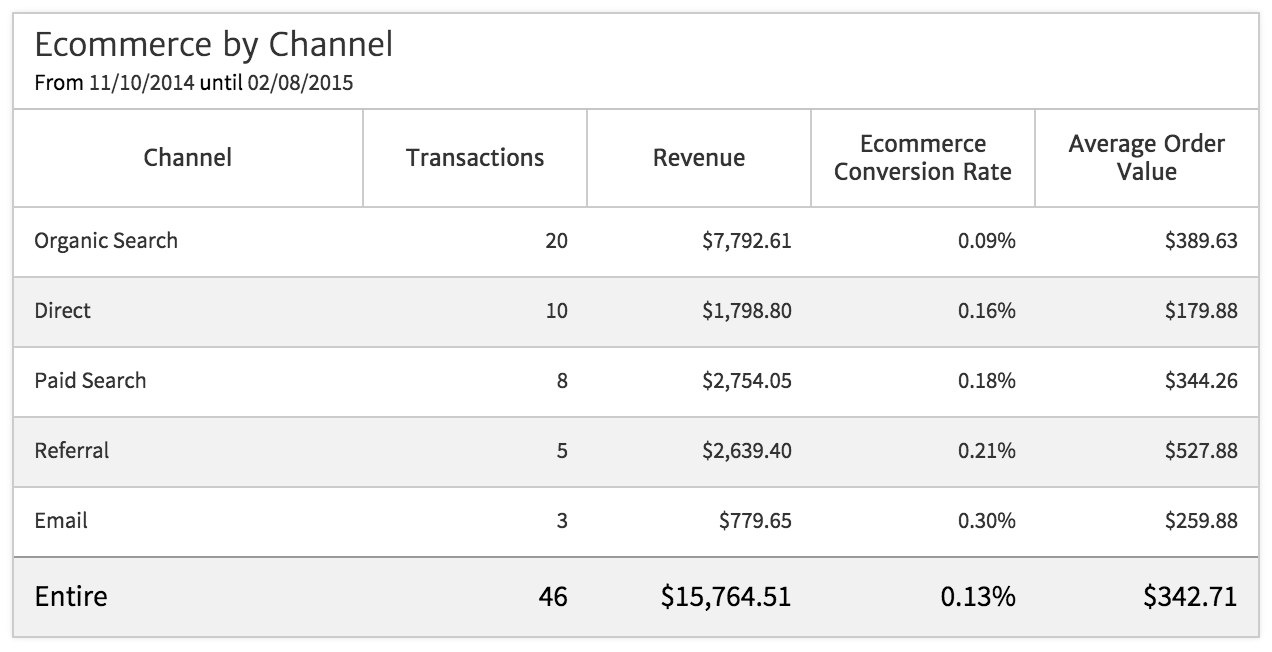Viewport: 1272px width, 652px height.
Task: Click the date range subtitle text
Action: pyautogui.click(x=193, y=83)
